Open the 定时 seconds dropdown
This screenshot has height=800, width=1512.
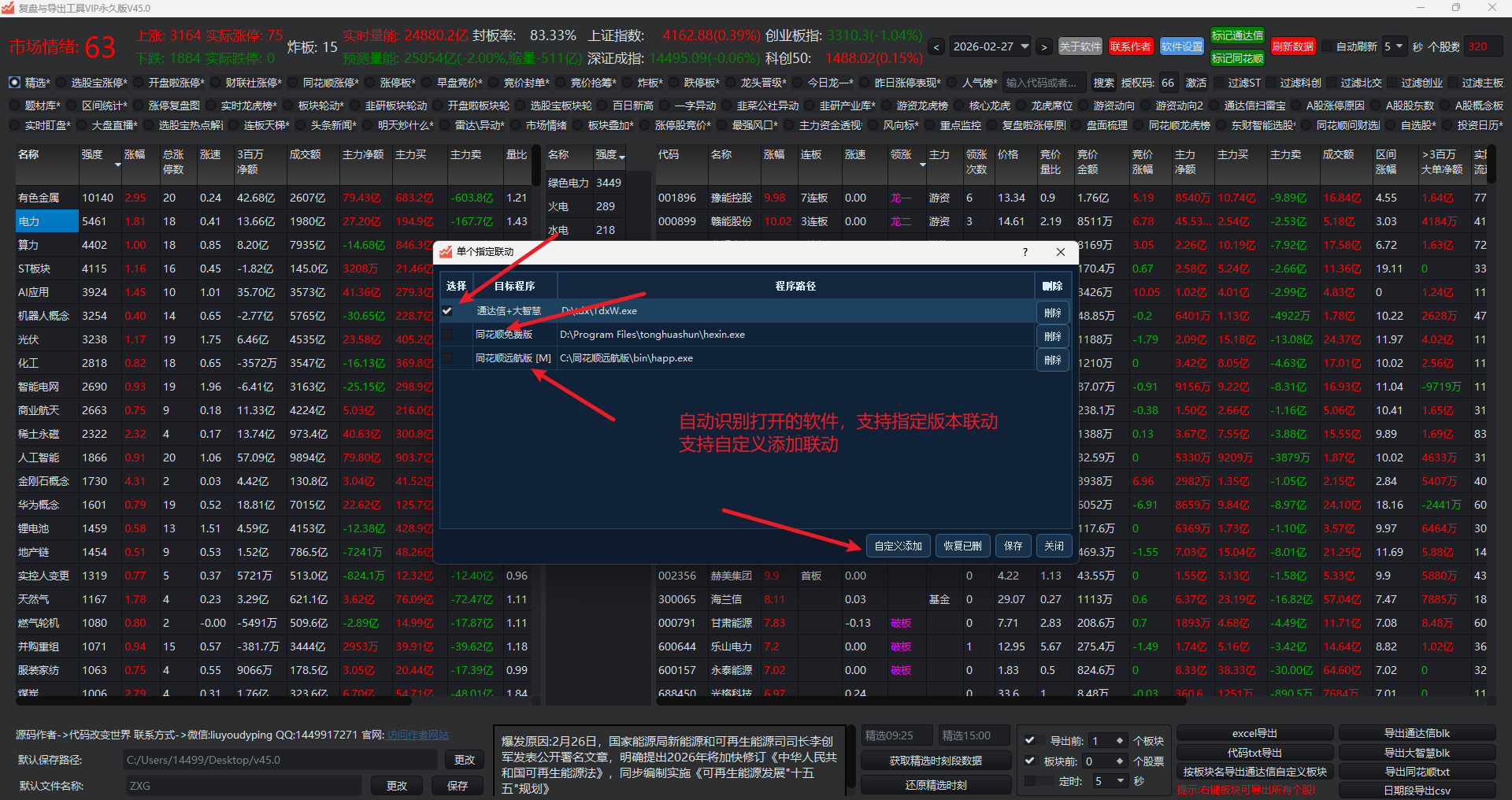1121,781
